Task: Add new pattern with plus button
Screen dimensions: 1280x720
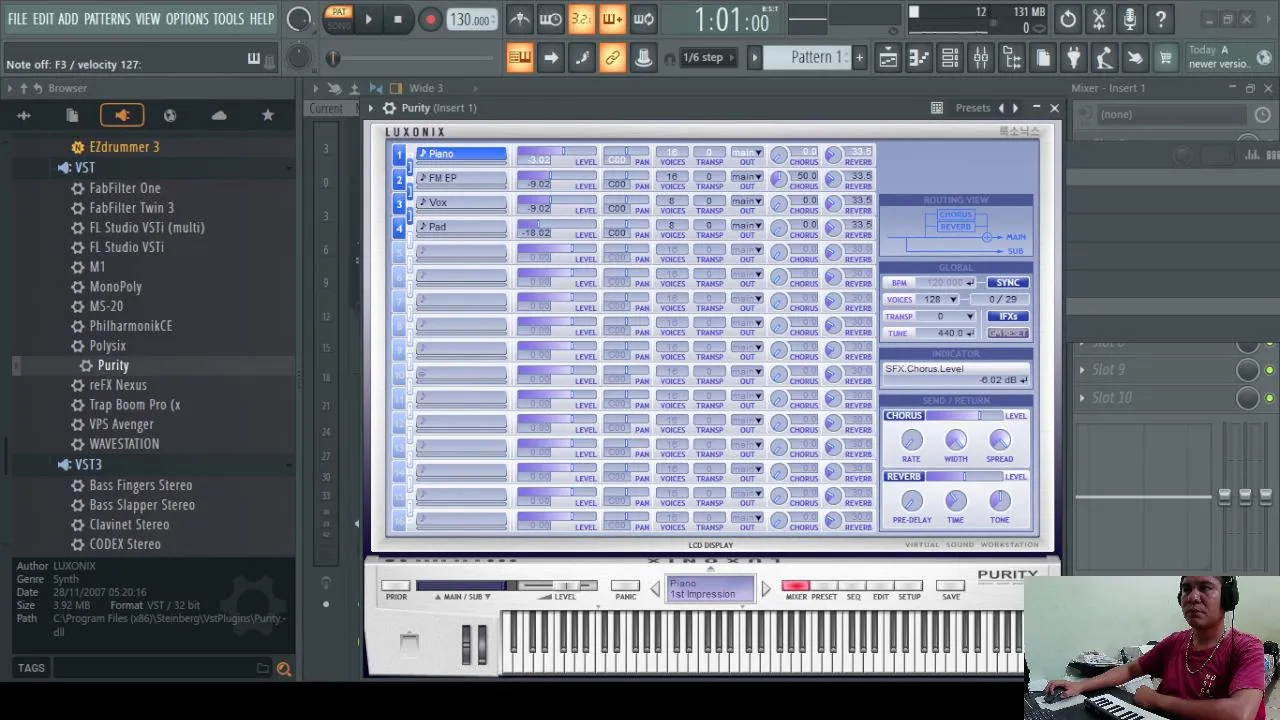Action: pos(859,57)
